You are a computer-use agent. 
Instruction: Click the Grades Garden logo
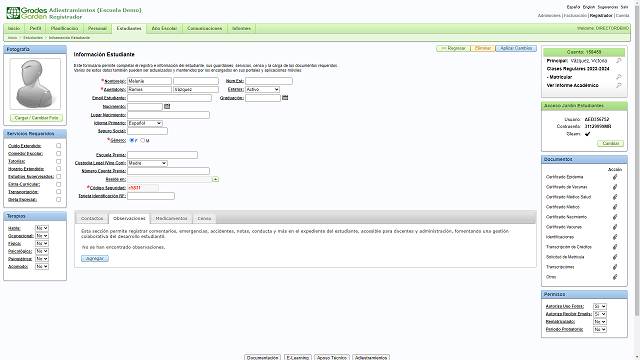click(x=27, y=13)
